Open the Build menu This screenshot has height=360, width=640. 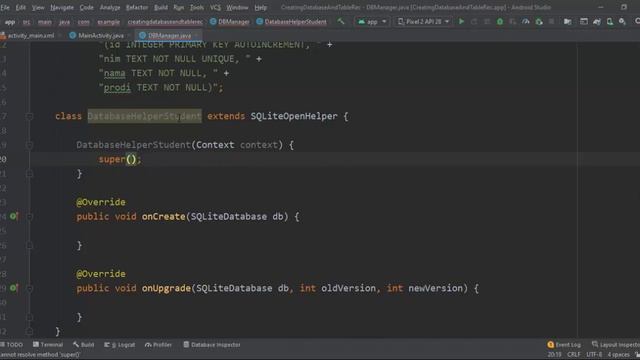tap(161, 7)
